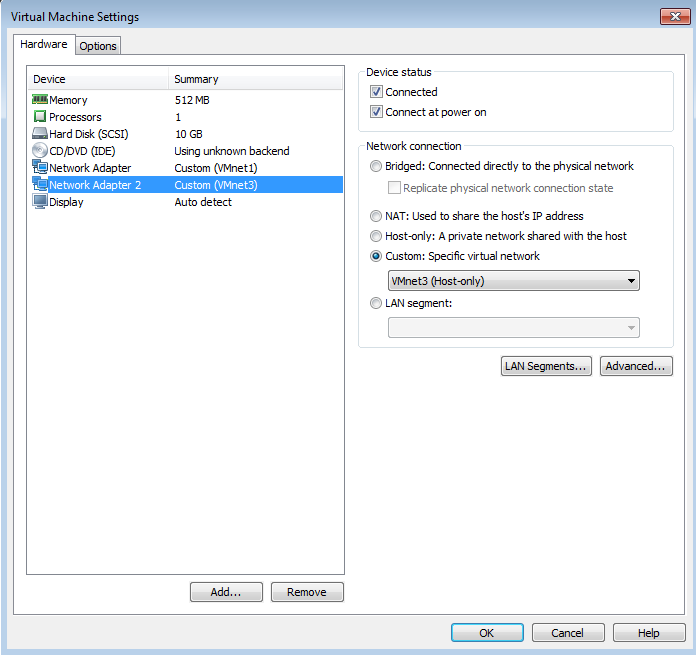The image size is (696, 655).
Task: Click the Add... button
Action: coord(226,592)
